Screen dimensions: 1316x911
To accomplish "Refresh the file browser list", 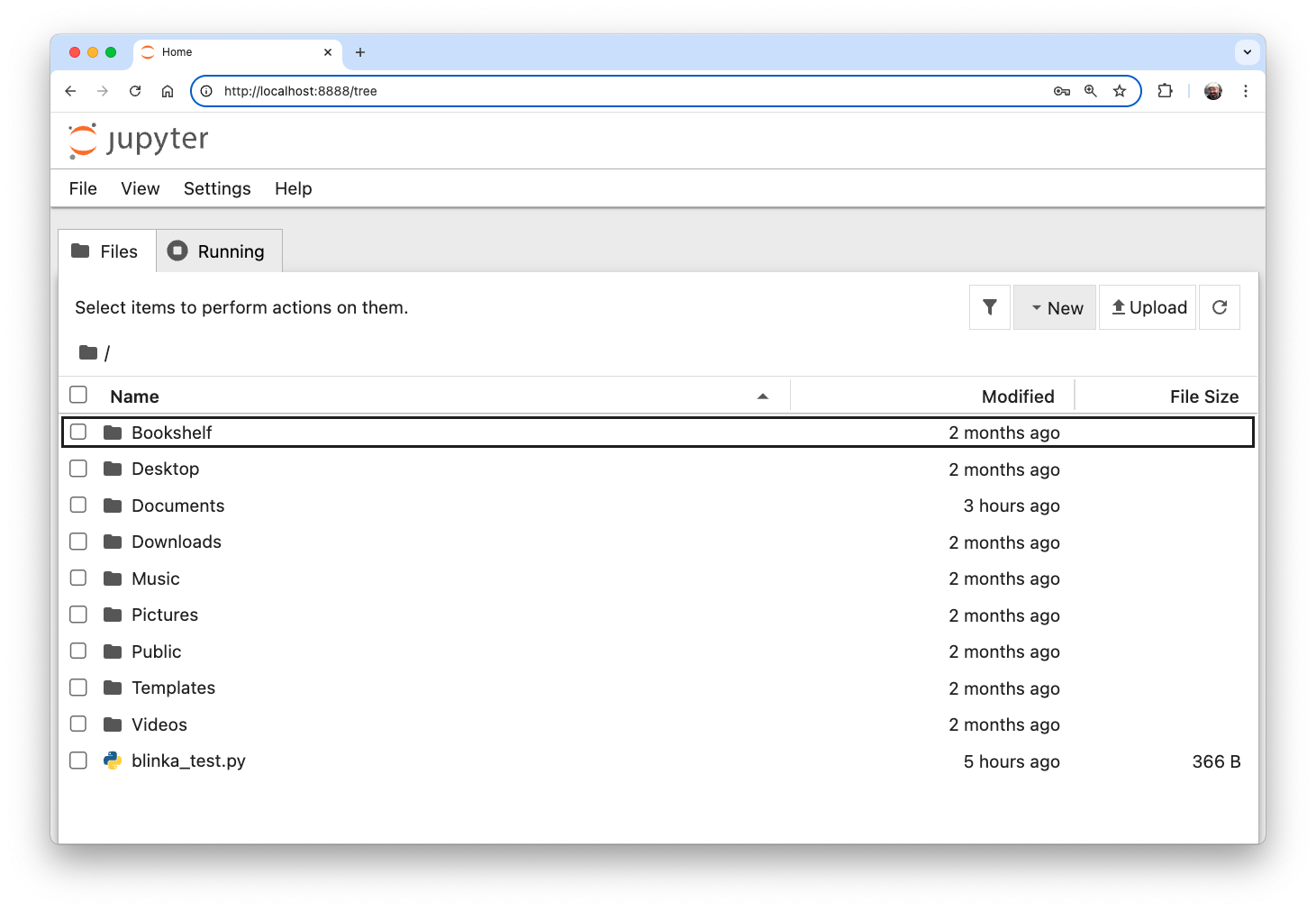I will click(x=1220, y=307).
